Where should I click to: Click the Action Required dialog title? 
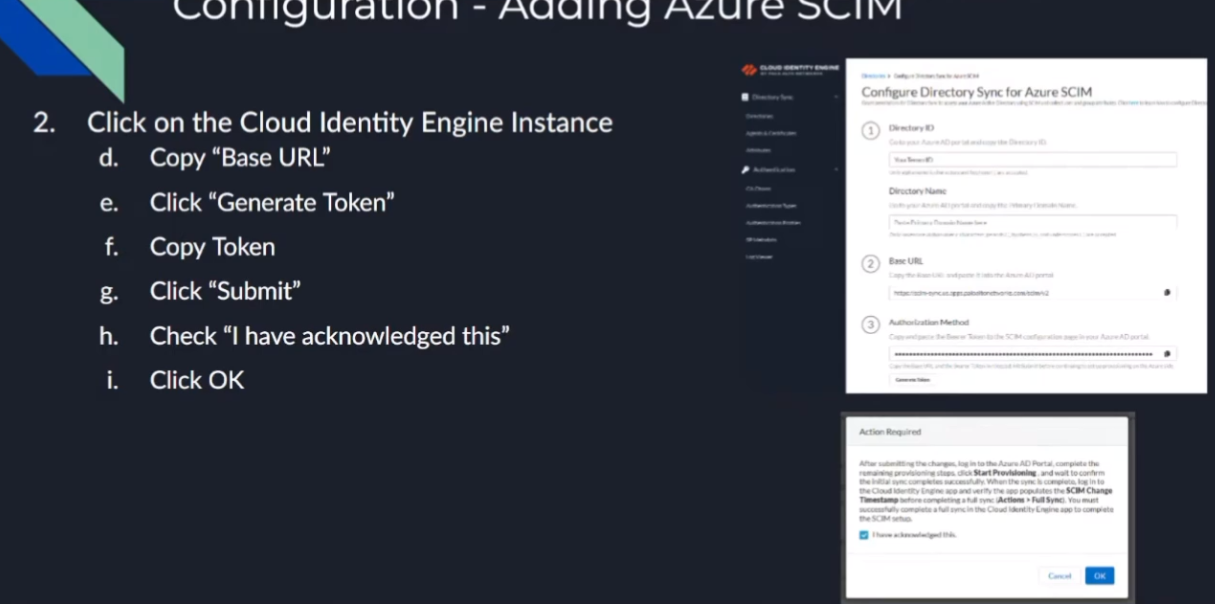(x=890, y=432)
